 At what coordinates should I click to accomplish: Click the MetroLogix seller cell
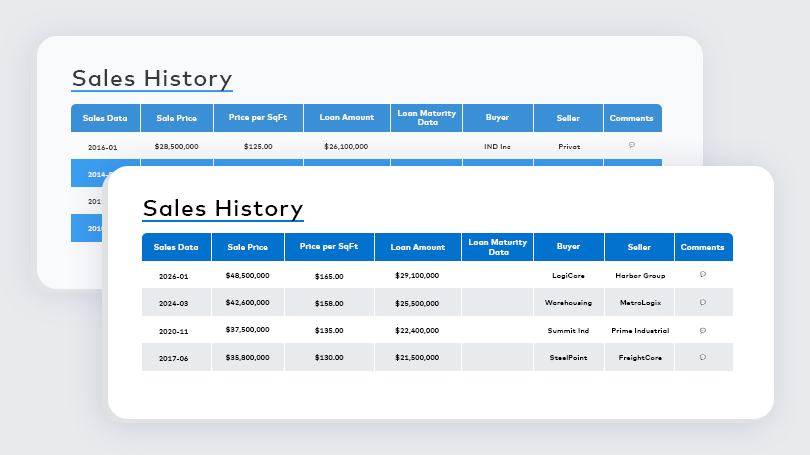(640, 302)
